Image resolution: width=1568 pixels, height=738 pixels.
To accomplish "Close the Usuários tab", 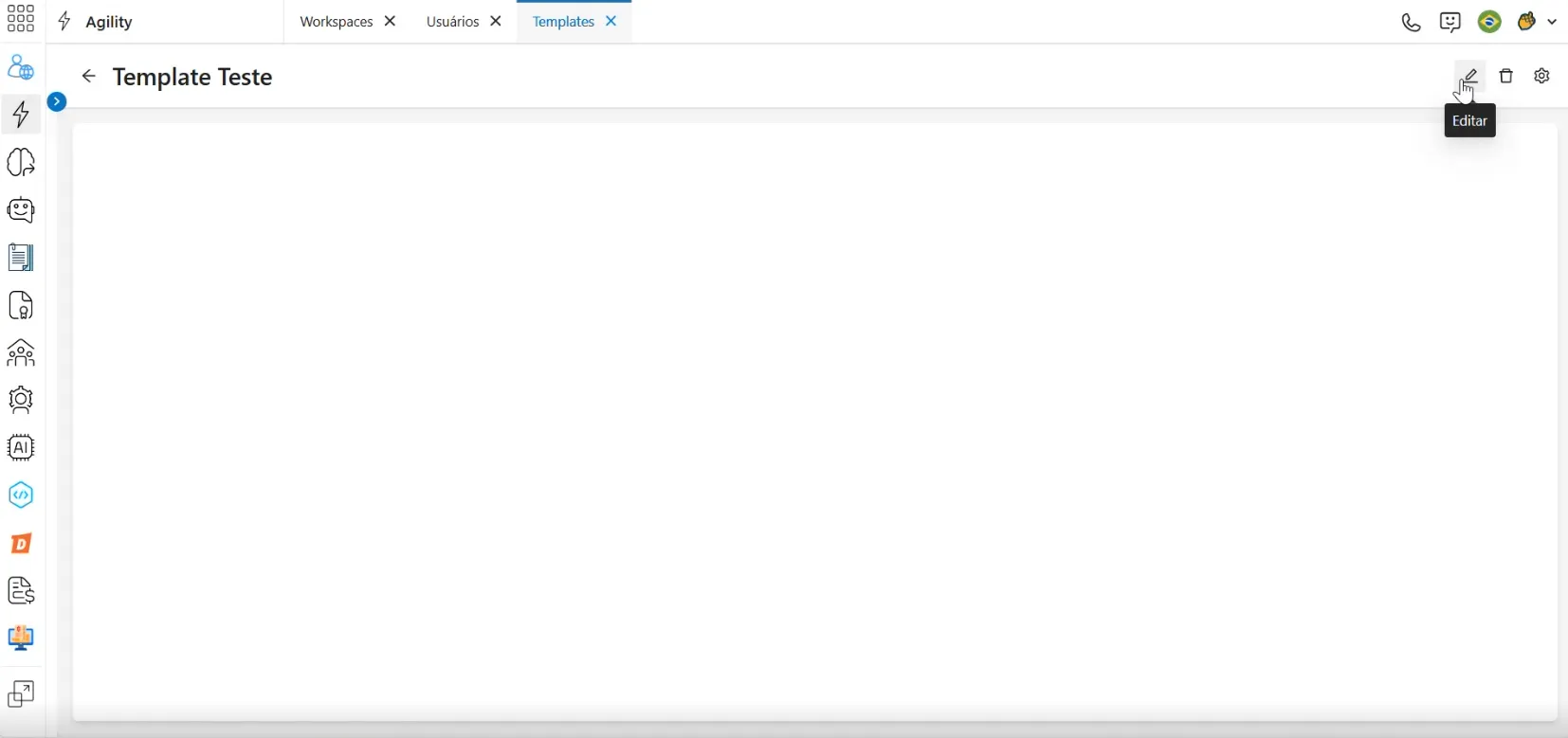I will click(x=496, y=22).
